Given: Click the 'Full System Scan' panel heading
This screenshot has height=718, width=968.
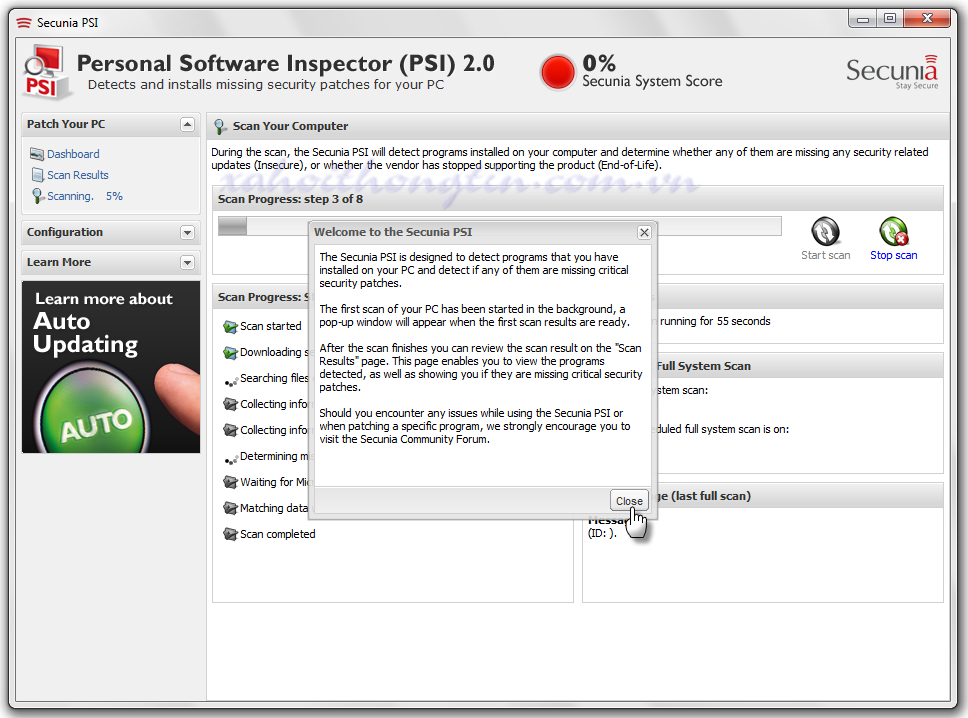Looking at the screenshot, I should click(703, 366).
